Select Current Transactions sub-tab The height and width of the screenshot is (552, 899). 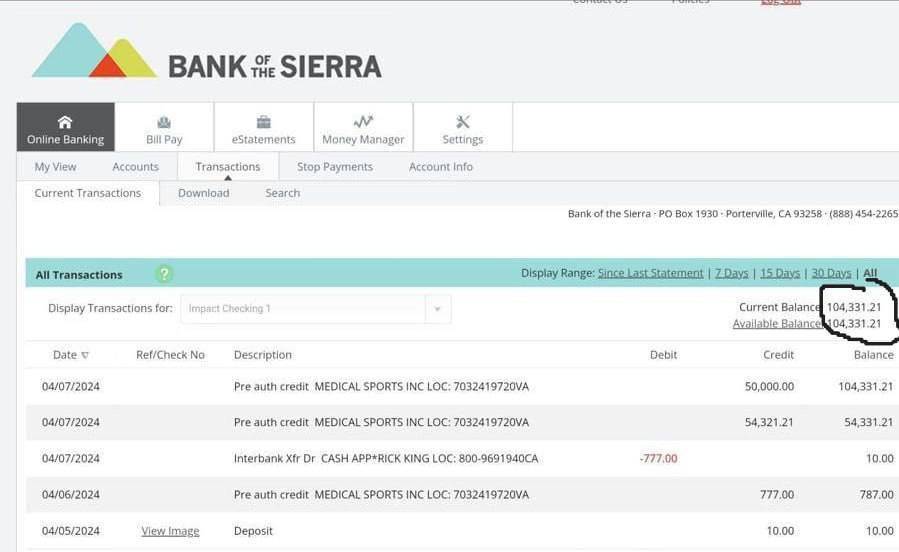(x=88, y=193)
